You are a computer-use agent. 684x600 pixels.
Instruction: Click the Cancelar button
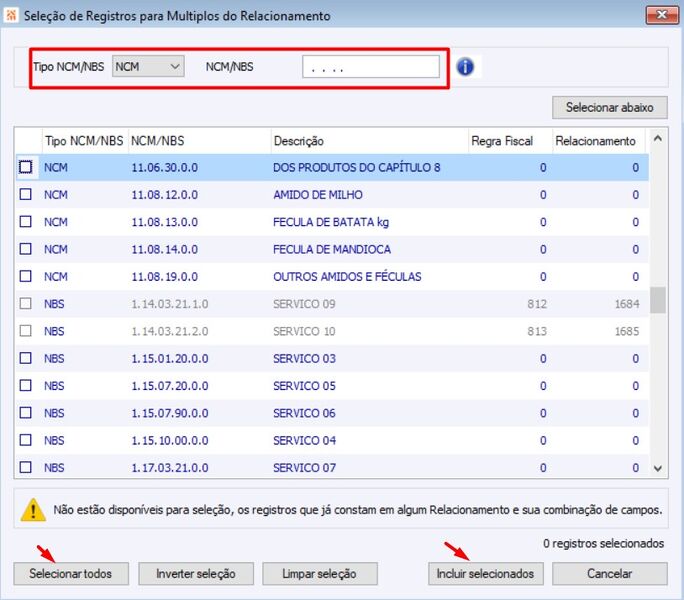(609, 573)
